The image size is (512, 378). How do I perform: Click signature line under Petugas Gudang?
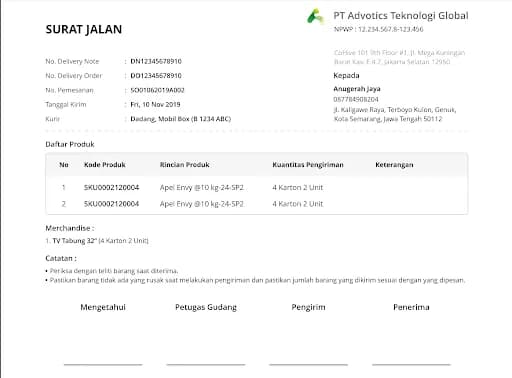click(x=206, y=365)
